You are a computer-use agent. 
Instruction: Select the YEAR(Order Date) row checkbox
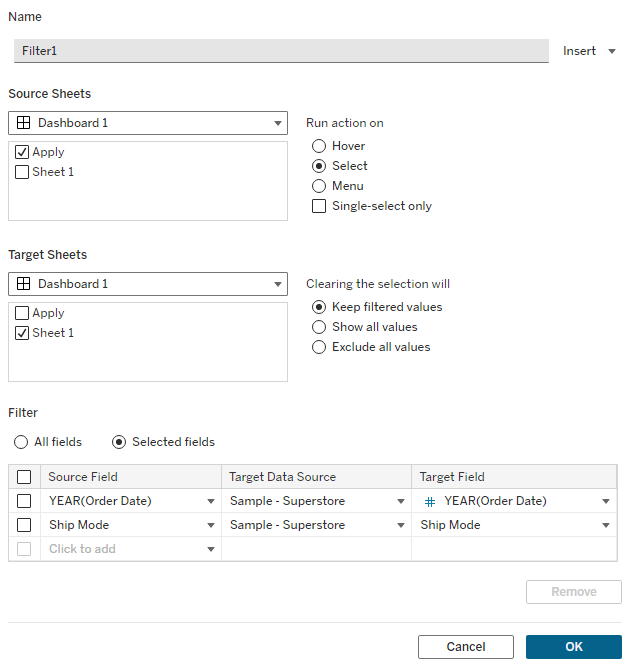pyautogui.click(x=24, y=501)
